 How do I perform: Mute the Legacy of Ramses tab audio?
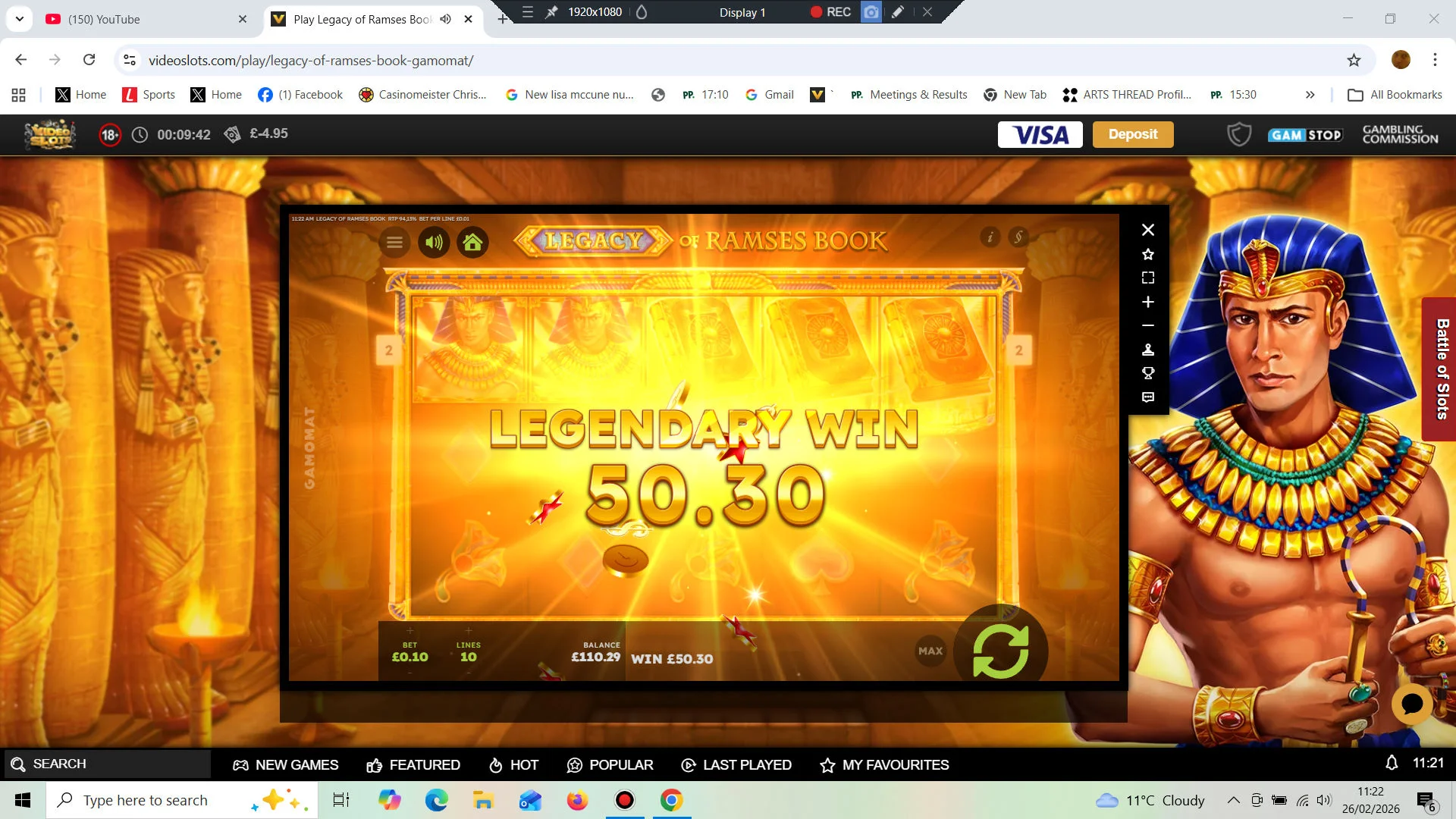pos(445,19)
